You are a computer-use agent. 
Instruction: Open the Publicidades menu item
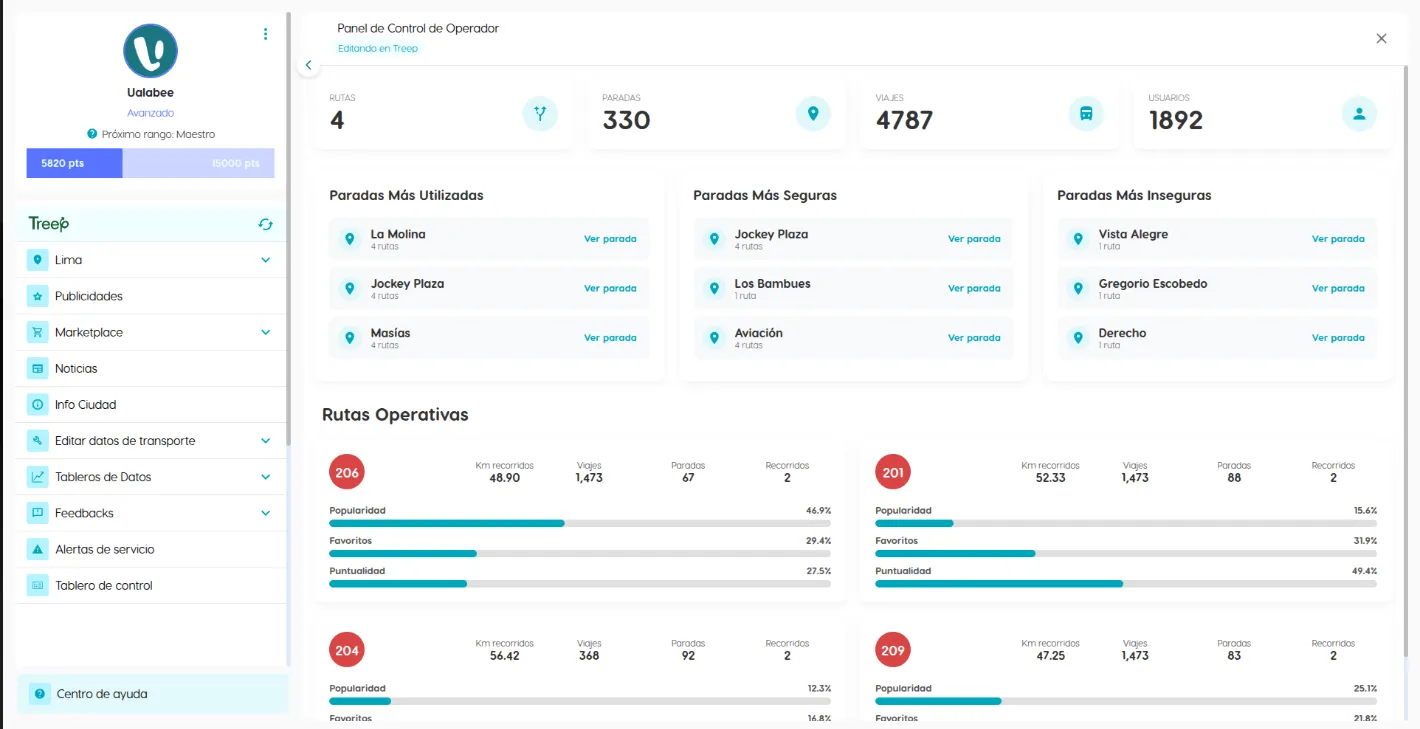click(89, 296)
